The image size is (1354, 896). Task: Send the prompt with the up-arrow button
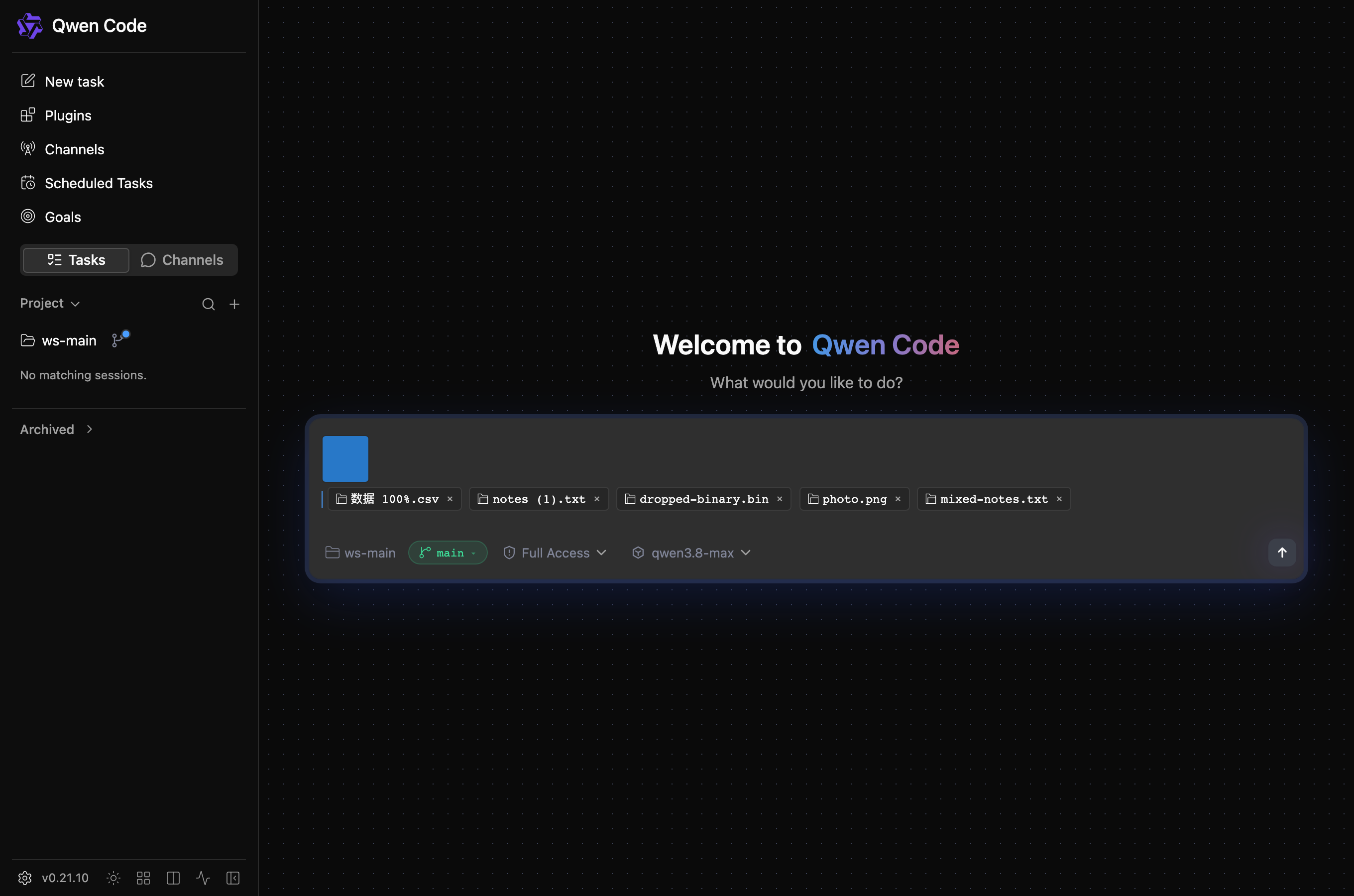click(x=1282, y=553)
